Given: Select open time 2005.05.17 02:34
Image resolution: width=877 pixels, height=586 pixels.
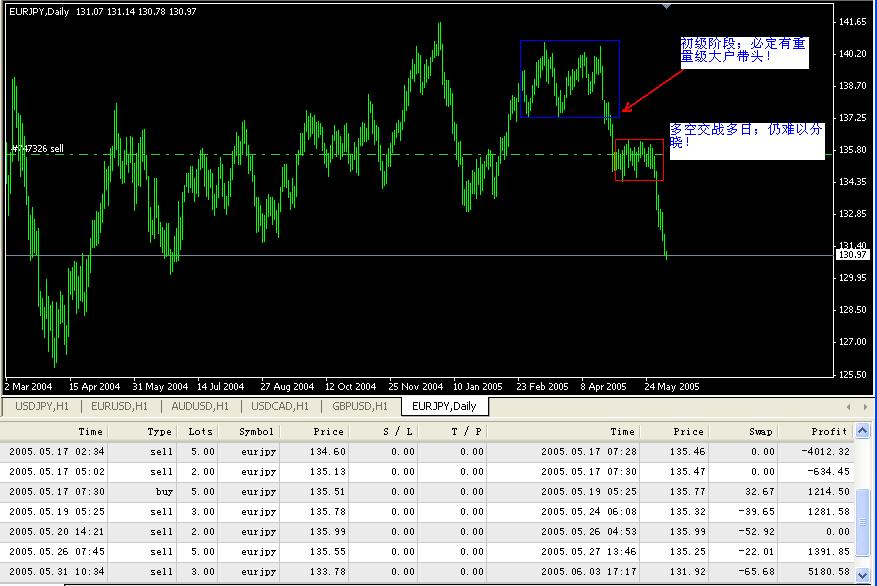Looking at the screenshot, I should click(57, 452).
